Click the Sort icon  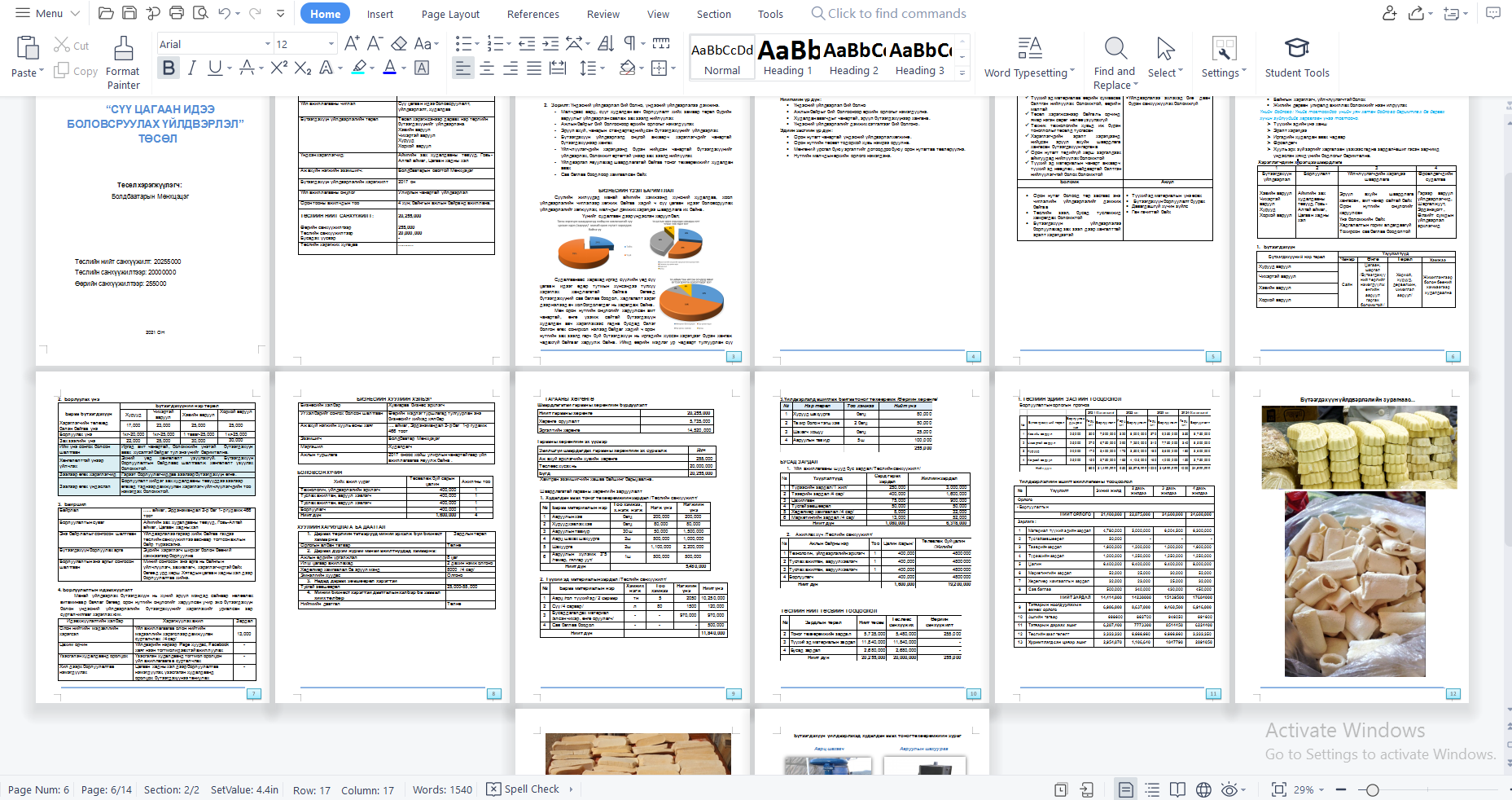tap(606, 43)
